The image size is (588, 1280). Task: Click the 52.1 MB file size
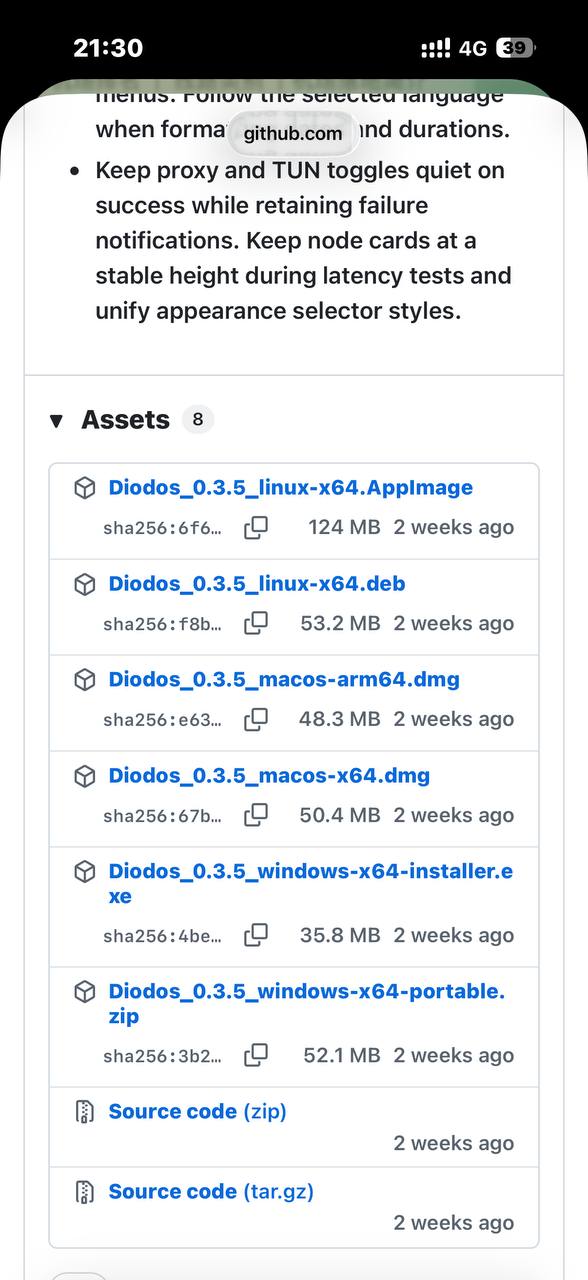tap(341, 1055)
